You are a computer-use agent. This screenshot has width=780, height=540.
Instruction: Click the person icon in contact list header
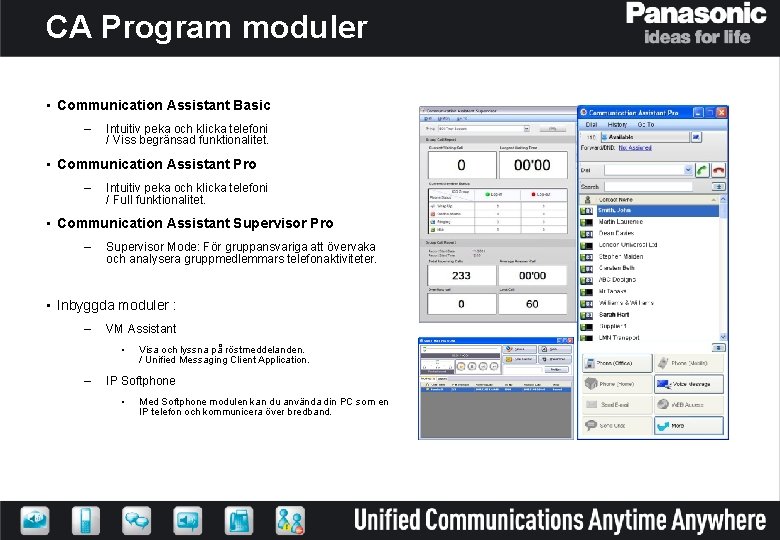587,199
